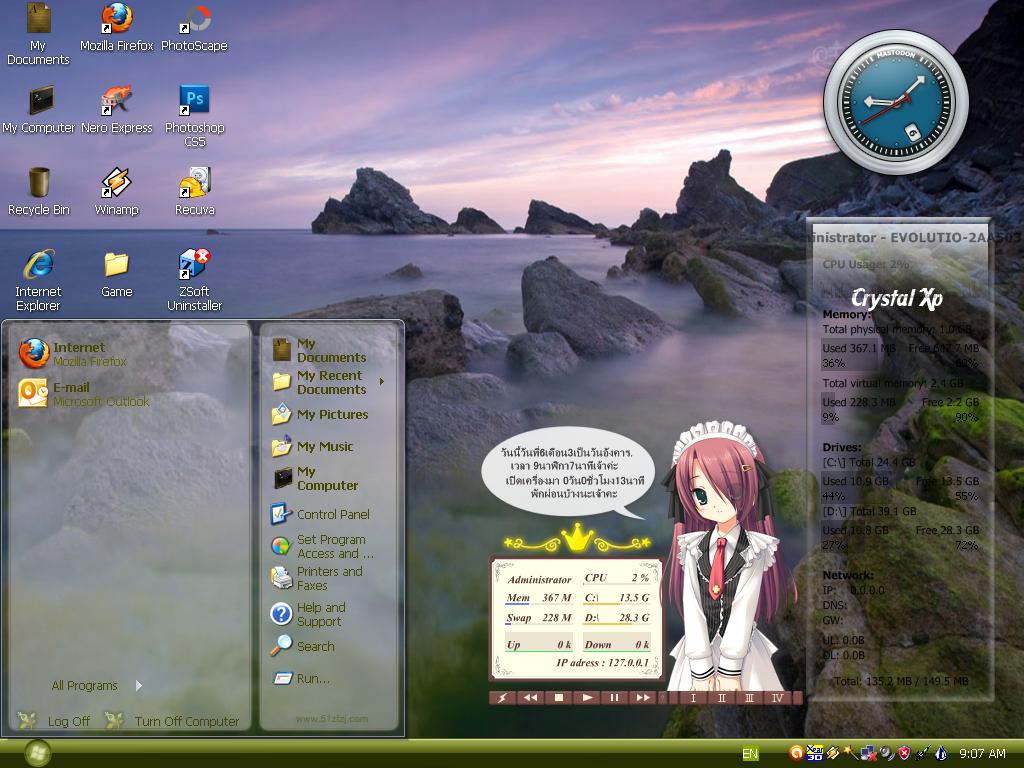1024x768 pixels.
Task: Click the blue water-drop tray icon
Action: click(940, 754)
